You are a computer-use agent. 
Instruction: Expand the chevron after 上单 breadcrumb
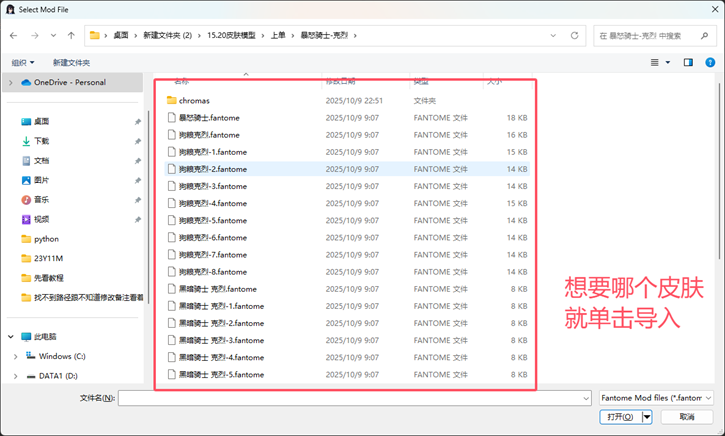(x=293, y=36)
